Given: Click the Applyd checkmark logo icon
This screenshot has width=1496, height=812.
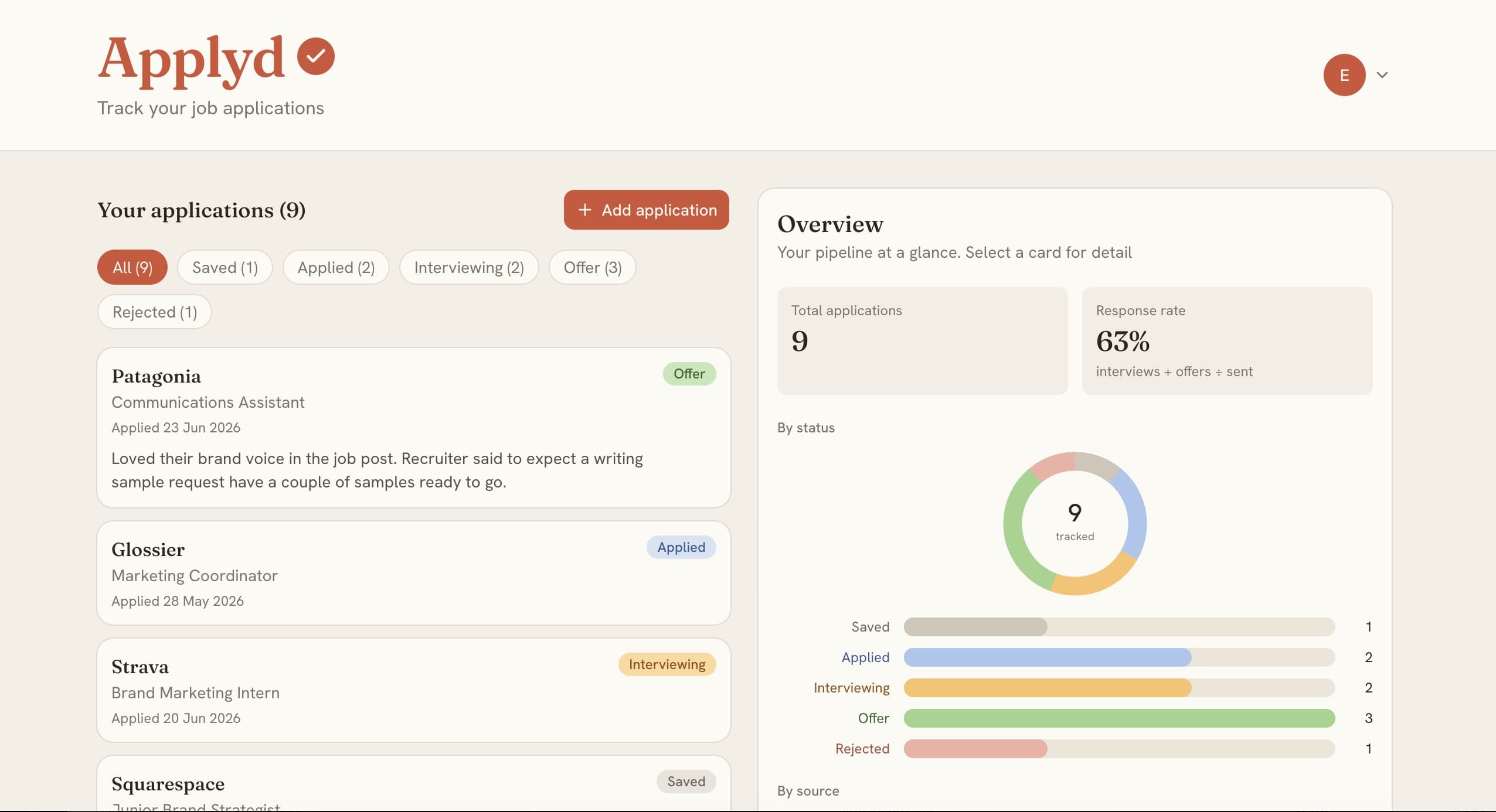Looking at the screenshot, I should tap(315, 56).
